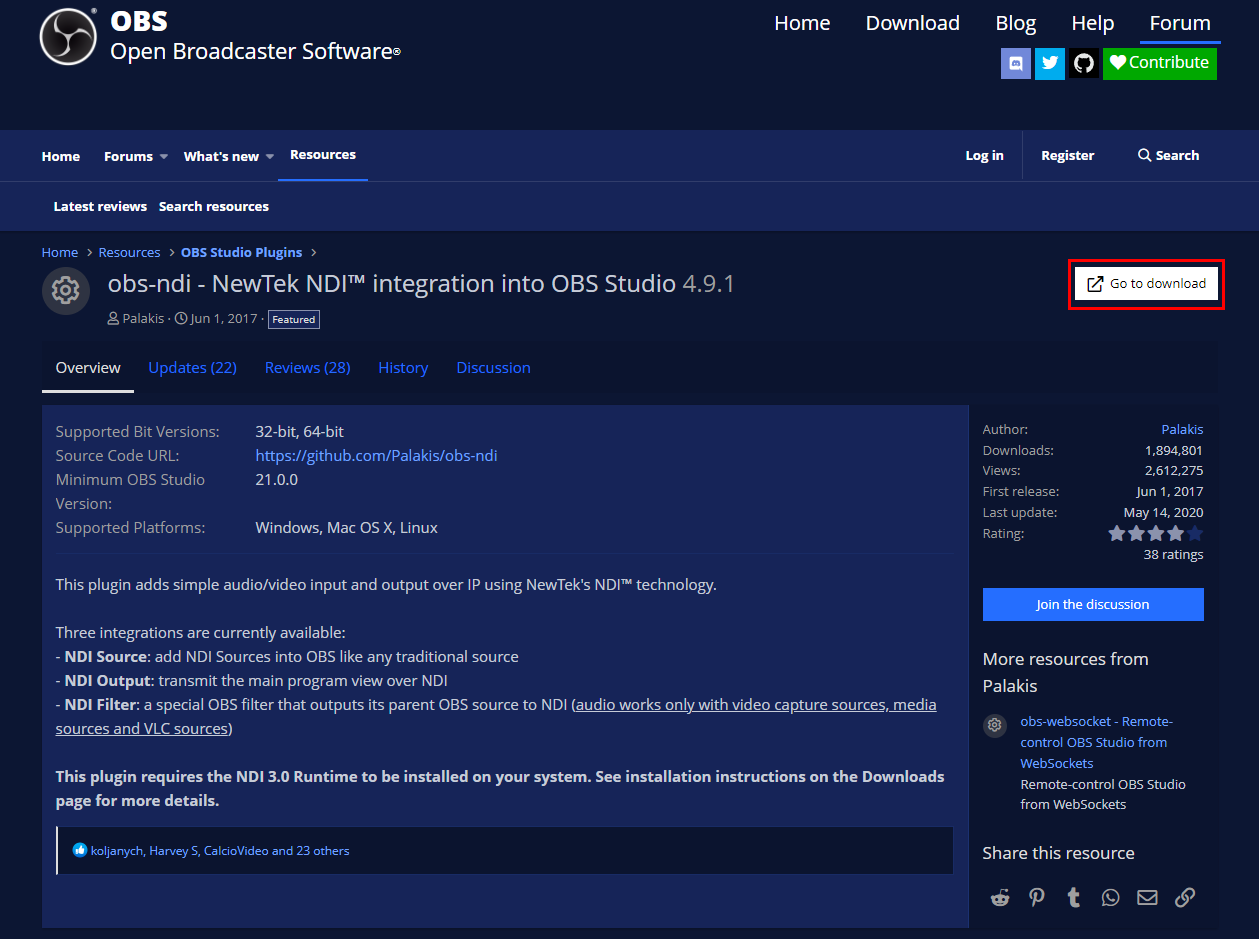Open the Blog menu item

point(1015,23)
